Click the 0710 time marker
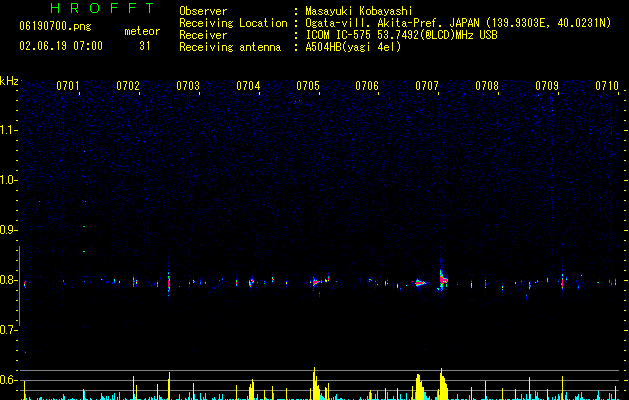This screenshot has height=400, width=629. [x=607, y=86]
